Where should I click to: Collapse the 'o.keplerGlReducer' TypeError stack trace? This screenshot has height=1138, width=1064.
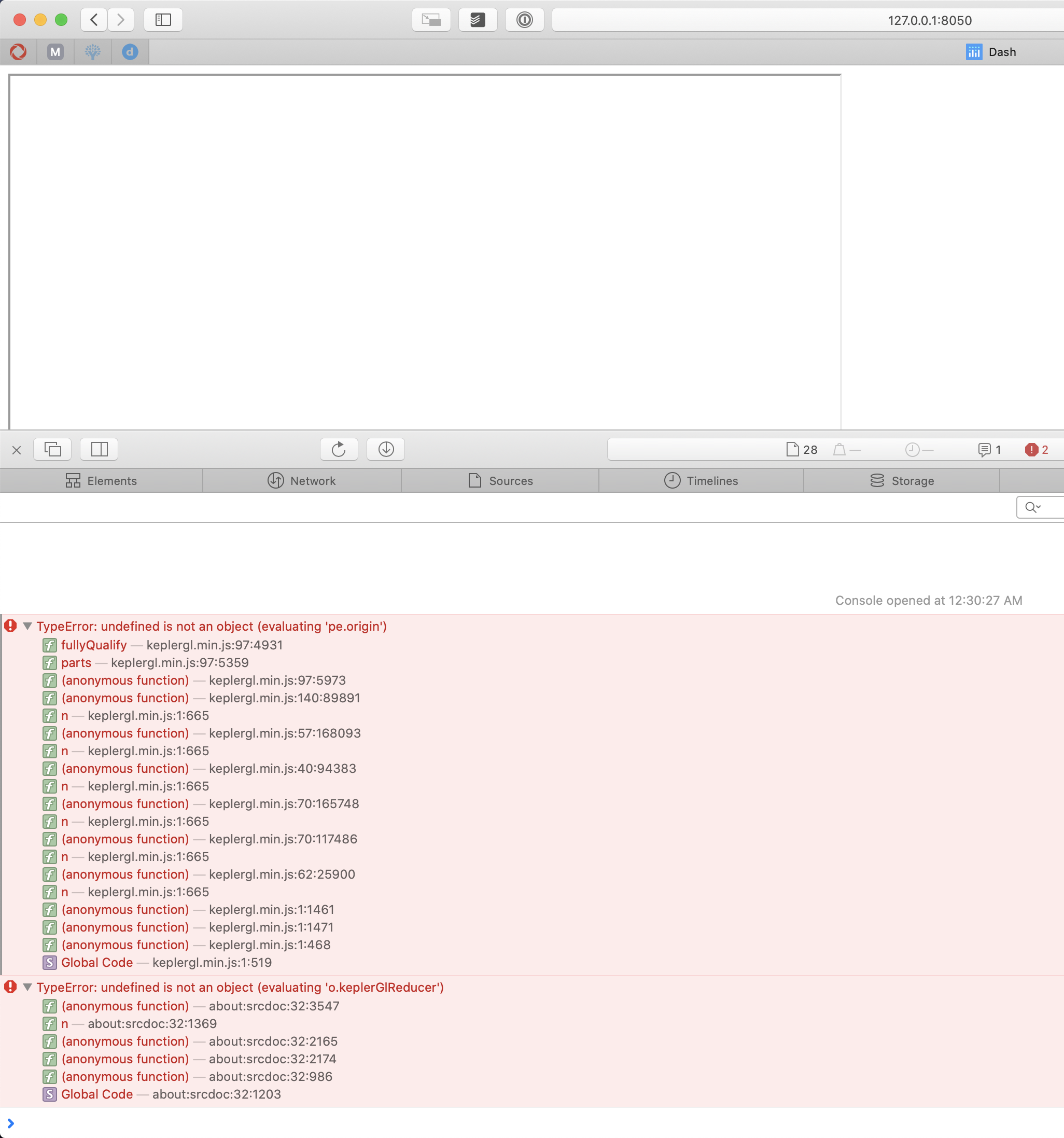pyautogui.click(x=27, y=988)
